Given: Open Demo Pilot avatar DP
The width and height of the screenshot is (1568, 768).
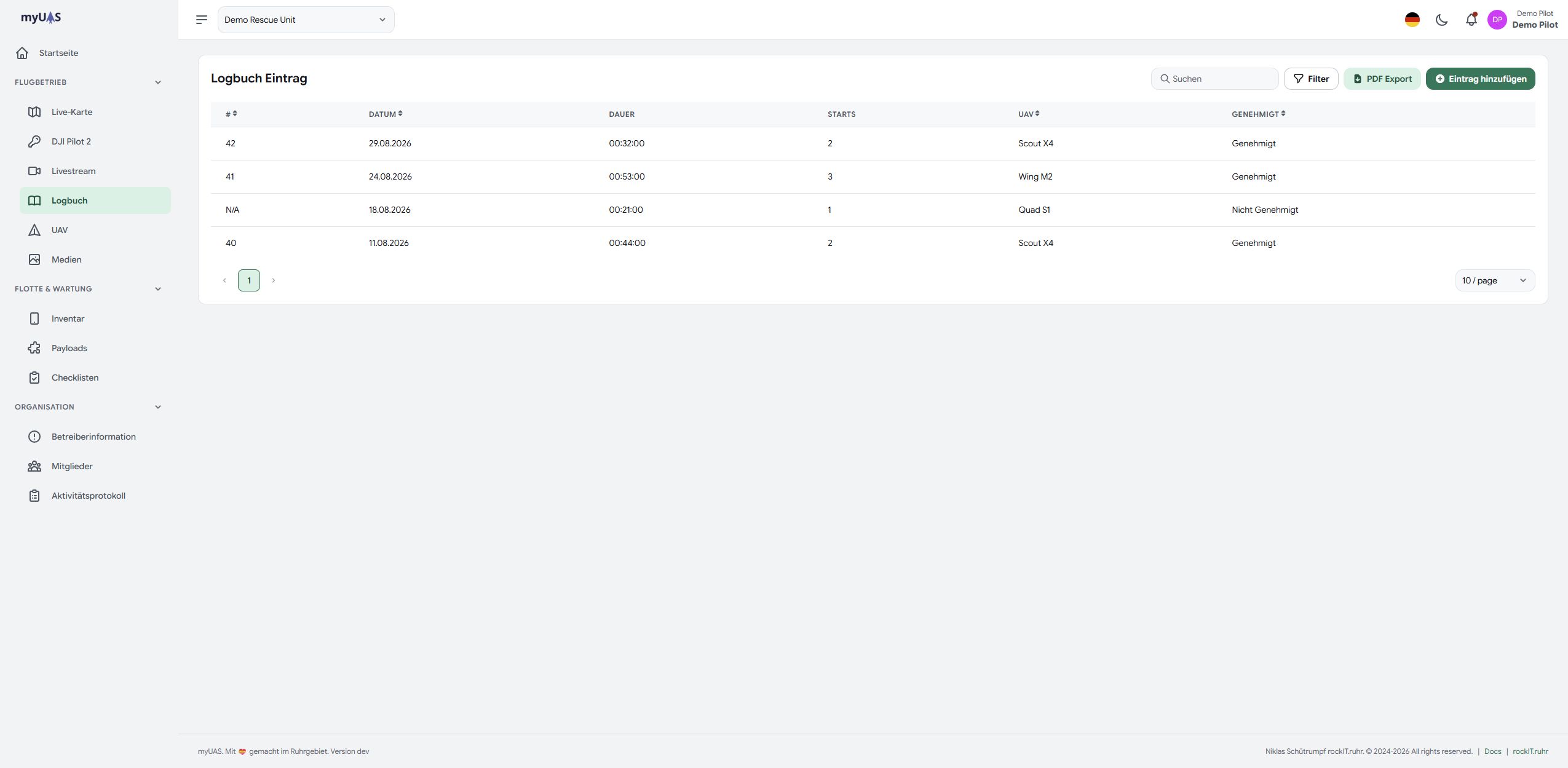Looking at the screenshot, I should click(x=1497, y=20).
